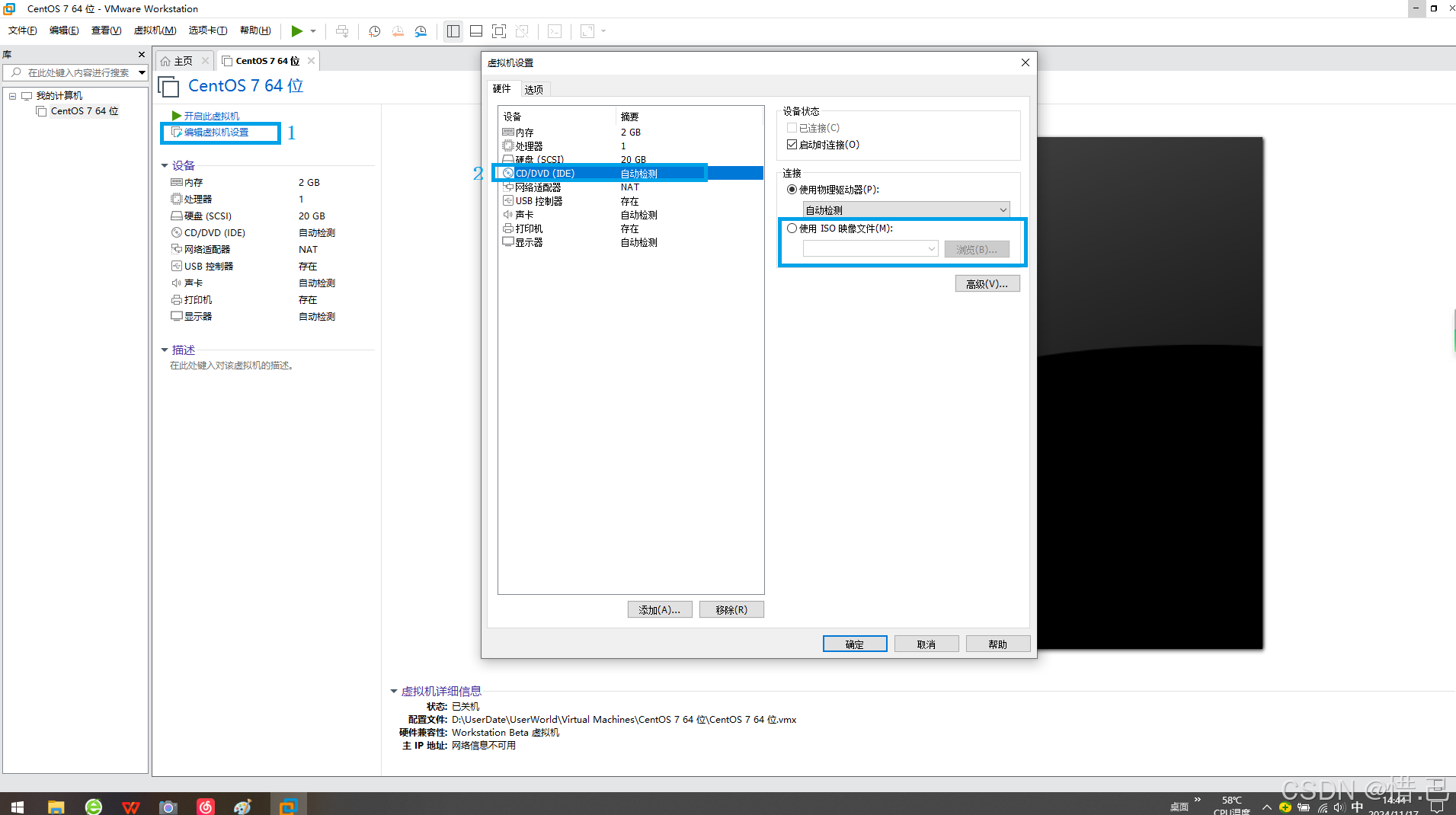Open the 帮助(H) menu
The width and height of the screenshot is (1456, 815).
click(x=255, y=31)
